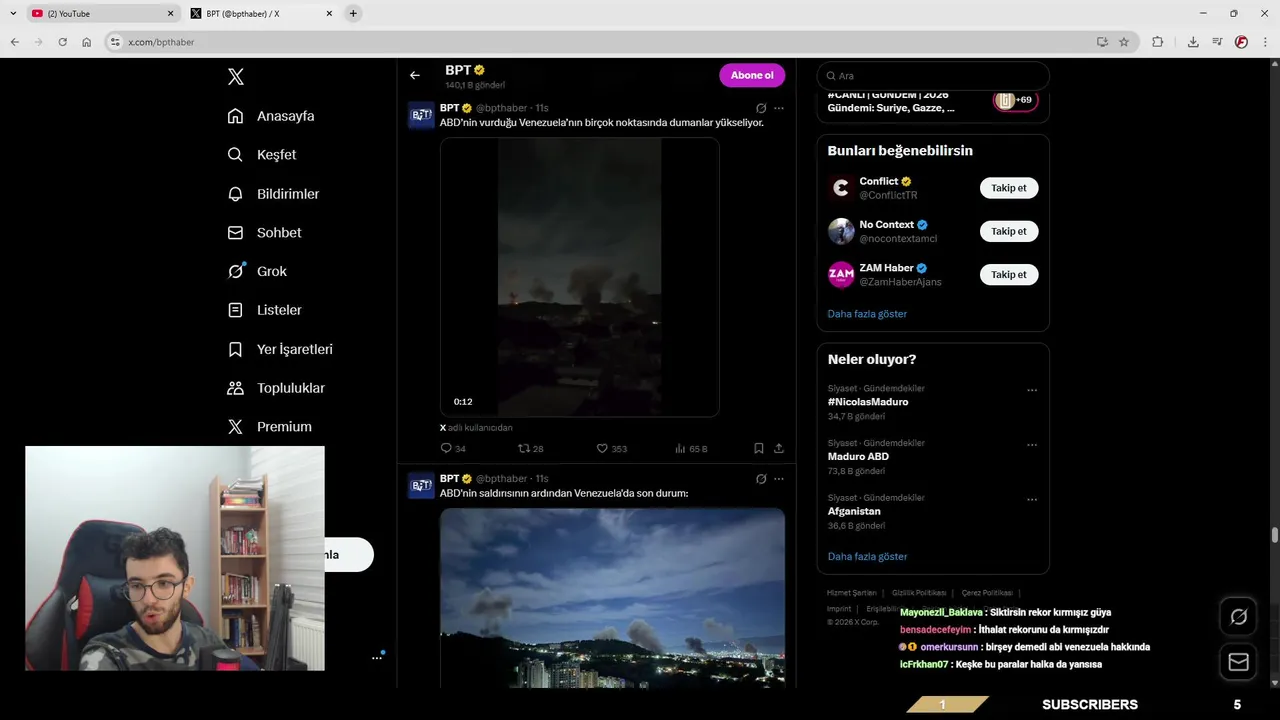This screenshot has width=1280, height=720.
Task: Open a new browser tab
Action: [x=353, y=14]
